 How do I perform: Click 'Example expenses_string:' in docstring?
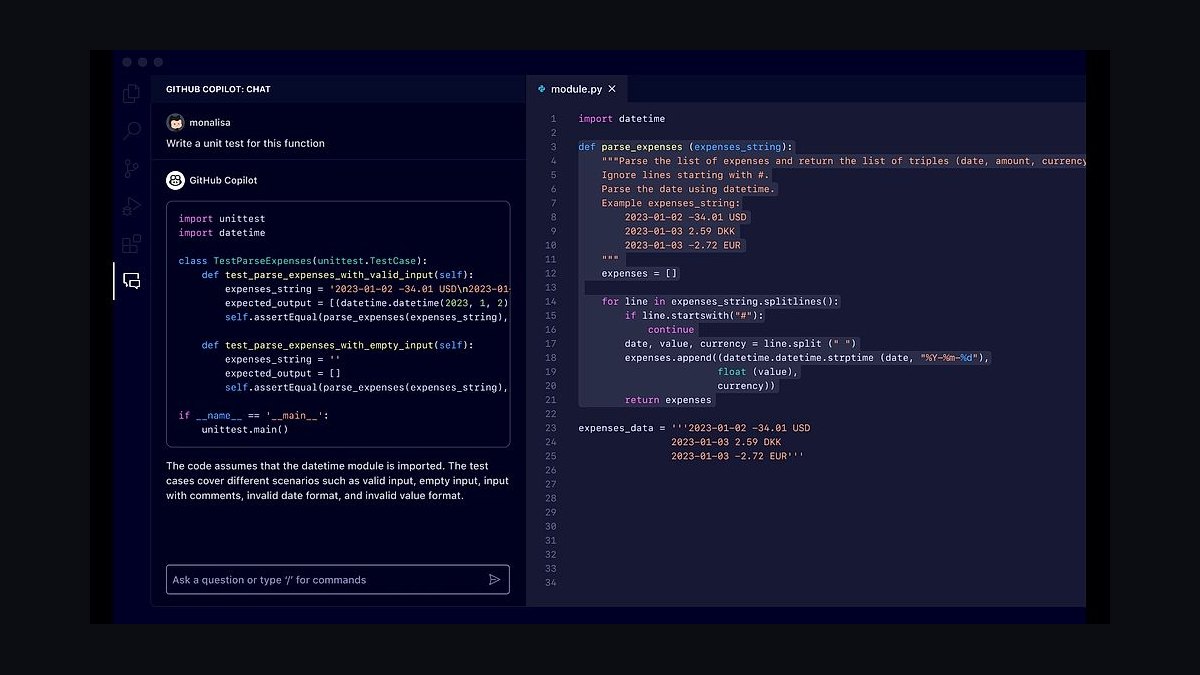(671, 203)
